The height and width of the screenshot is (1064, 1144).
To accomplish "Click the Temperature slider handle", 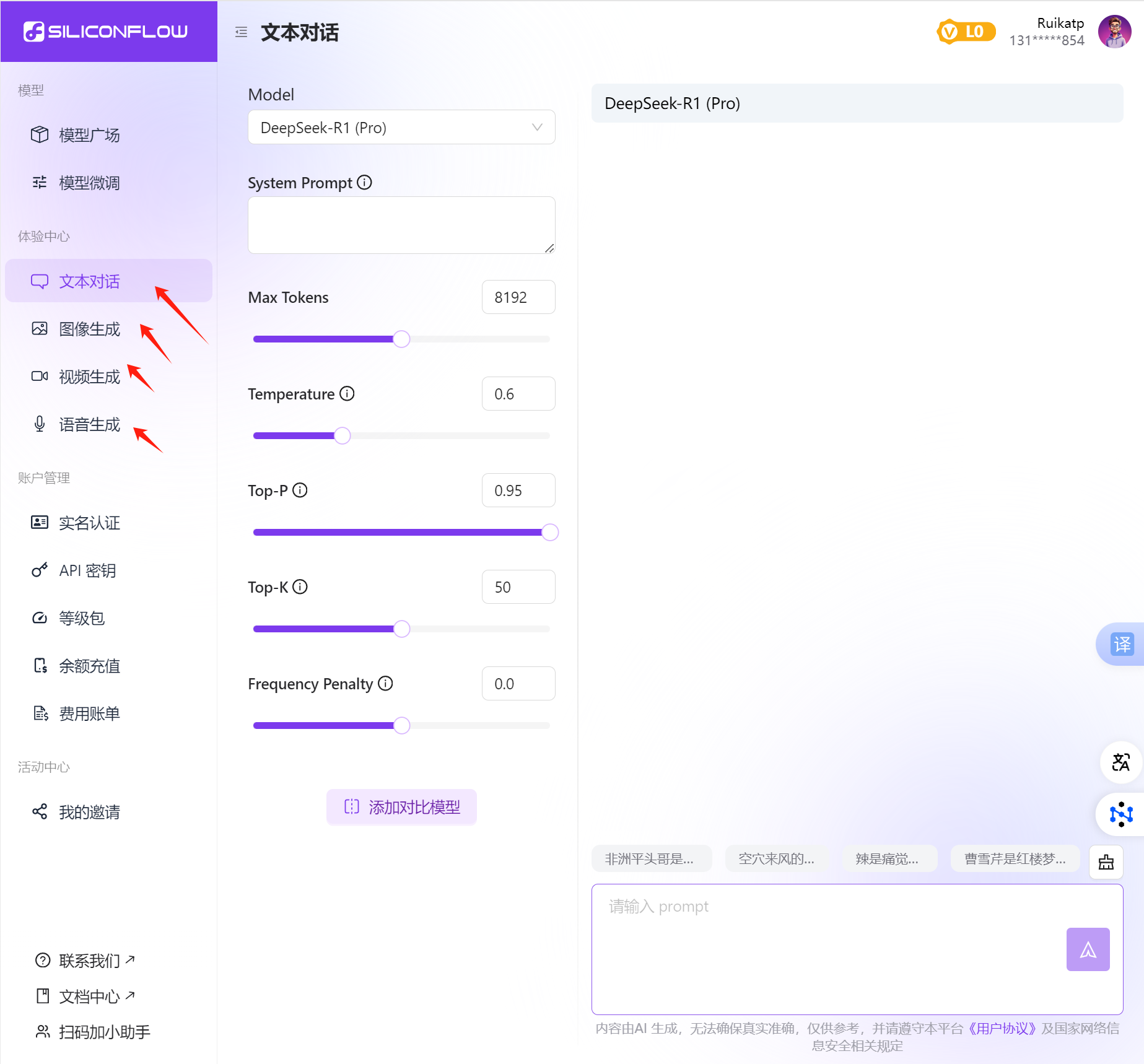I will tap(343, 436).
